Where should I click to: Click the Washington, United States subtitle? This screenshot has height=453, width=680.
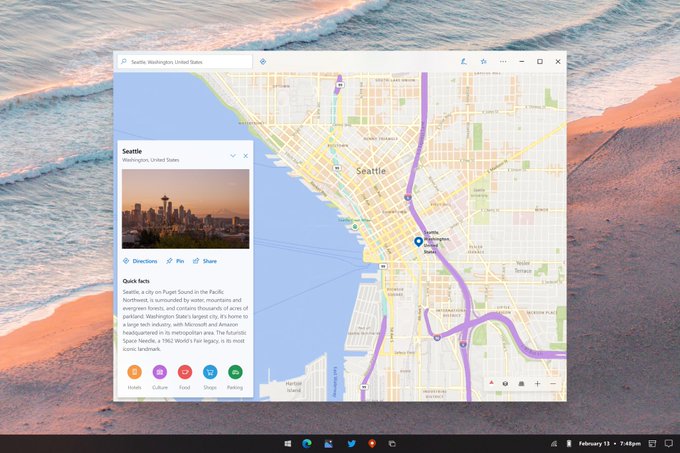click(x=150, y=160)
